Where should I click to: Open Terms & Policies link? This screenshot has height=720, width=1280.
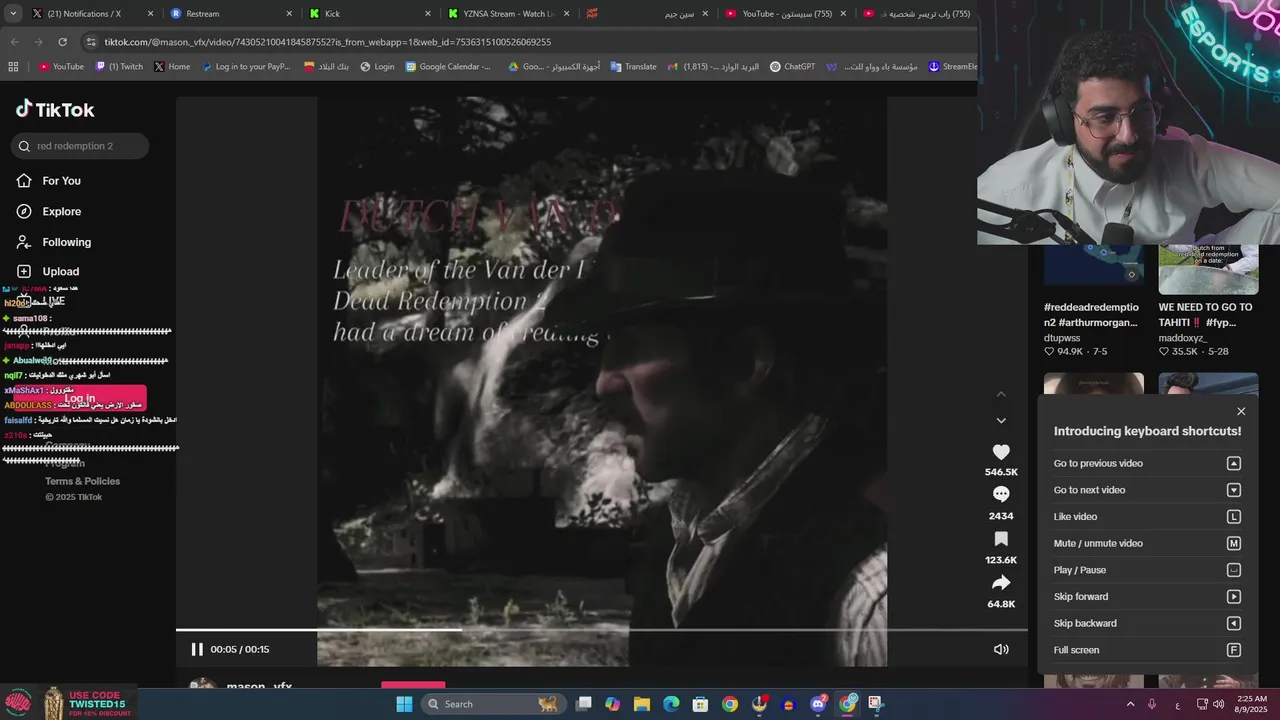pos(82,481)
